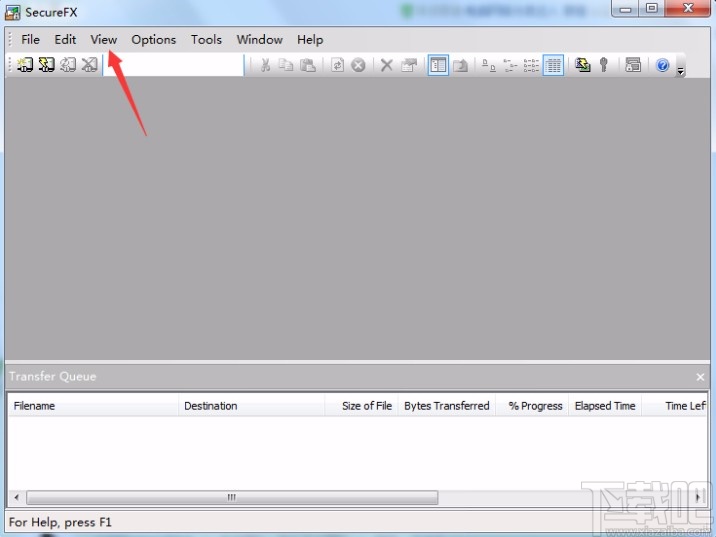716x537 pixels.
Task: Click the Reconnect toolbar icon
Action: click(68, 65)
